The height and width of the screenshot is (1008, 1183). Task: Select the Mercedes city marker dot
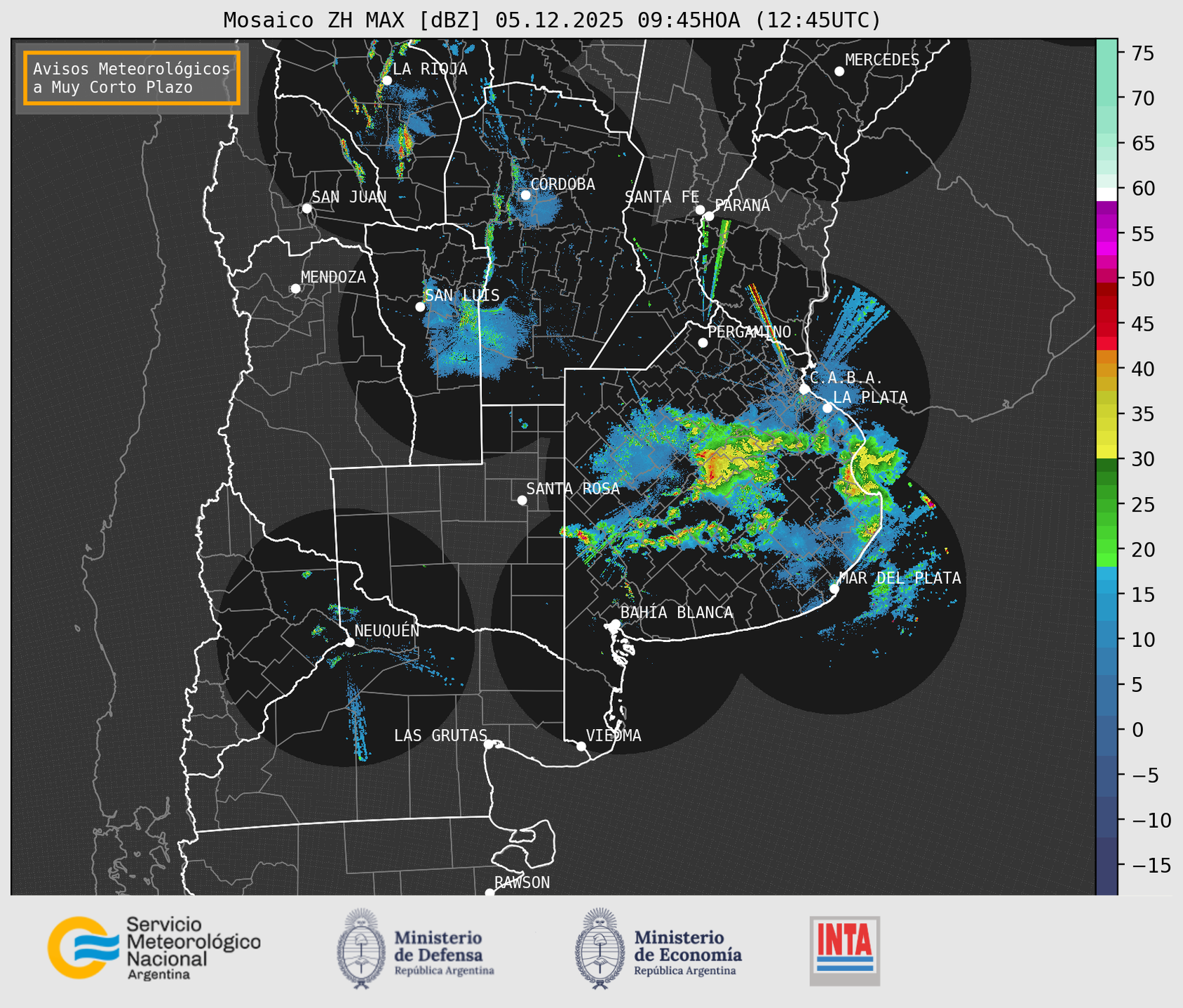coord(839,71)
